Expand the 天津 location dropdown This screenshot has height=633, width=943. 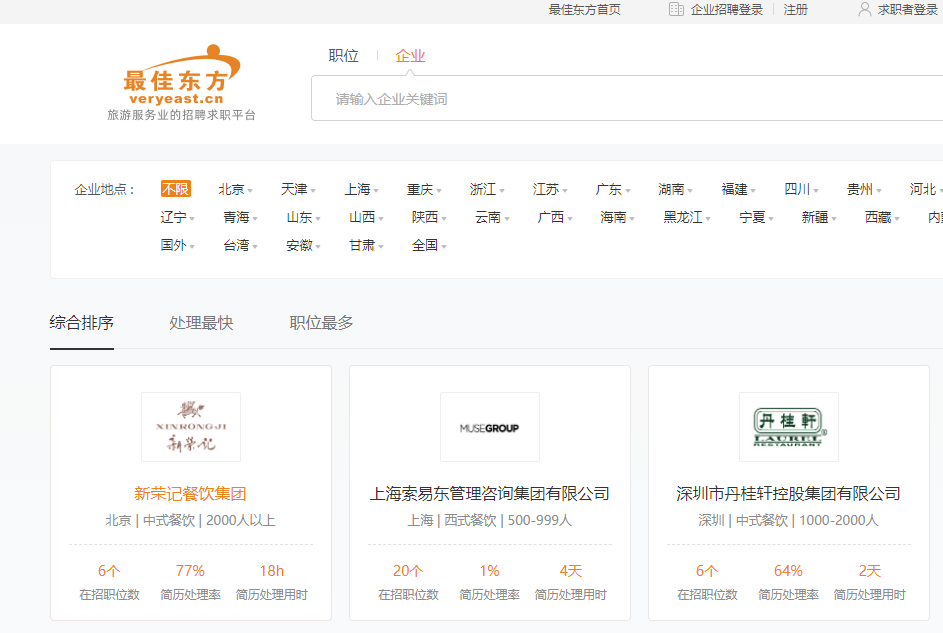298,189
